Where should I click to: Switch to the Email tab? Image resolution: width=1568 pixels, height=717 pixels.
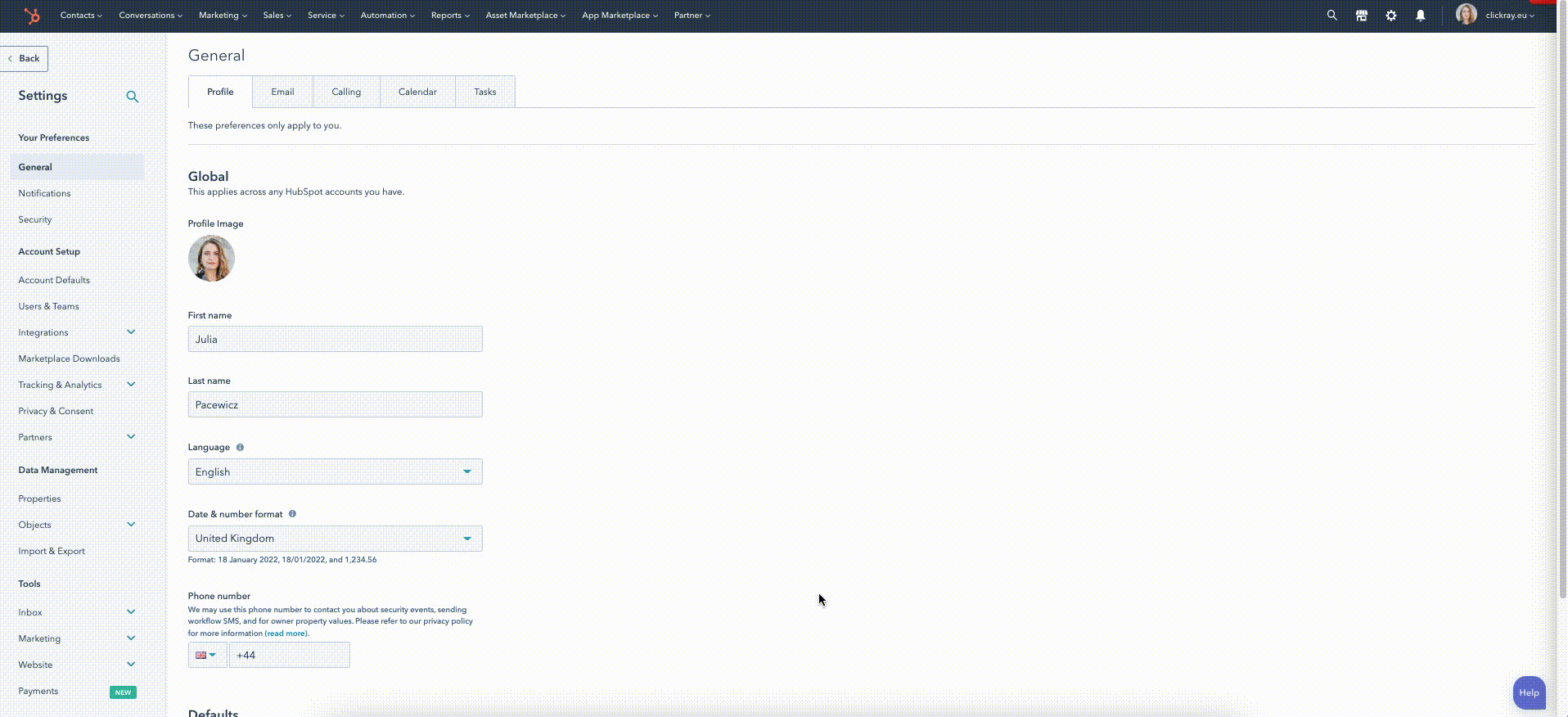pos(282,92)
